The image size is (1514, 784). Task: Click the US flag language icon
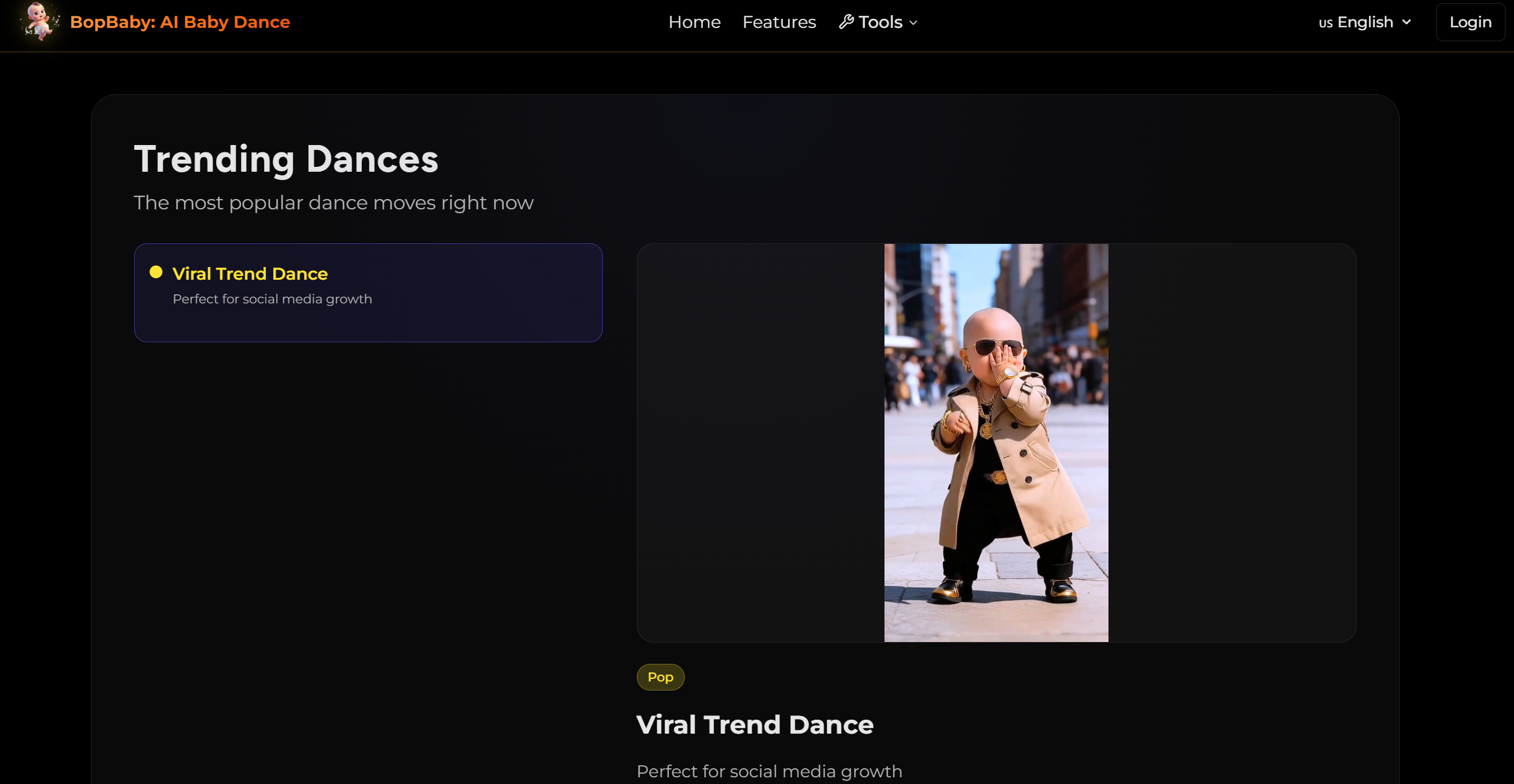click(1327, 22)
